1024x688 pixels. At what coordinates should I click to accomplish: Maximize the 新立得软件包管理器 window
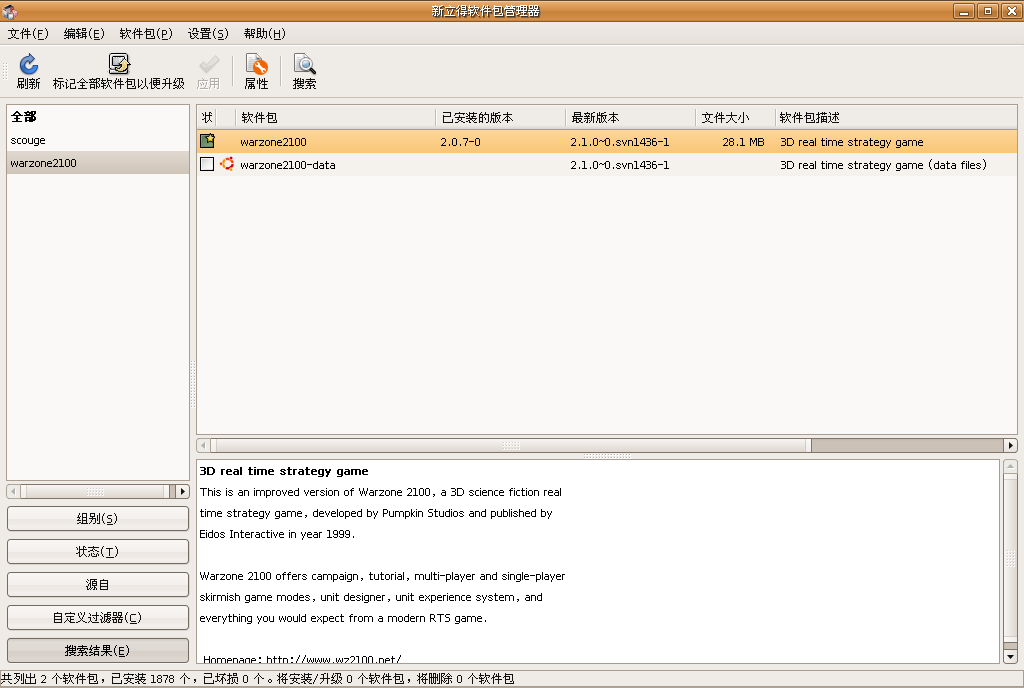(x=988, y=11)
